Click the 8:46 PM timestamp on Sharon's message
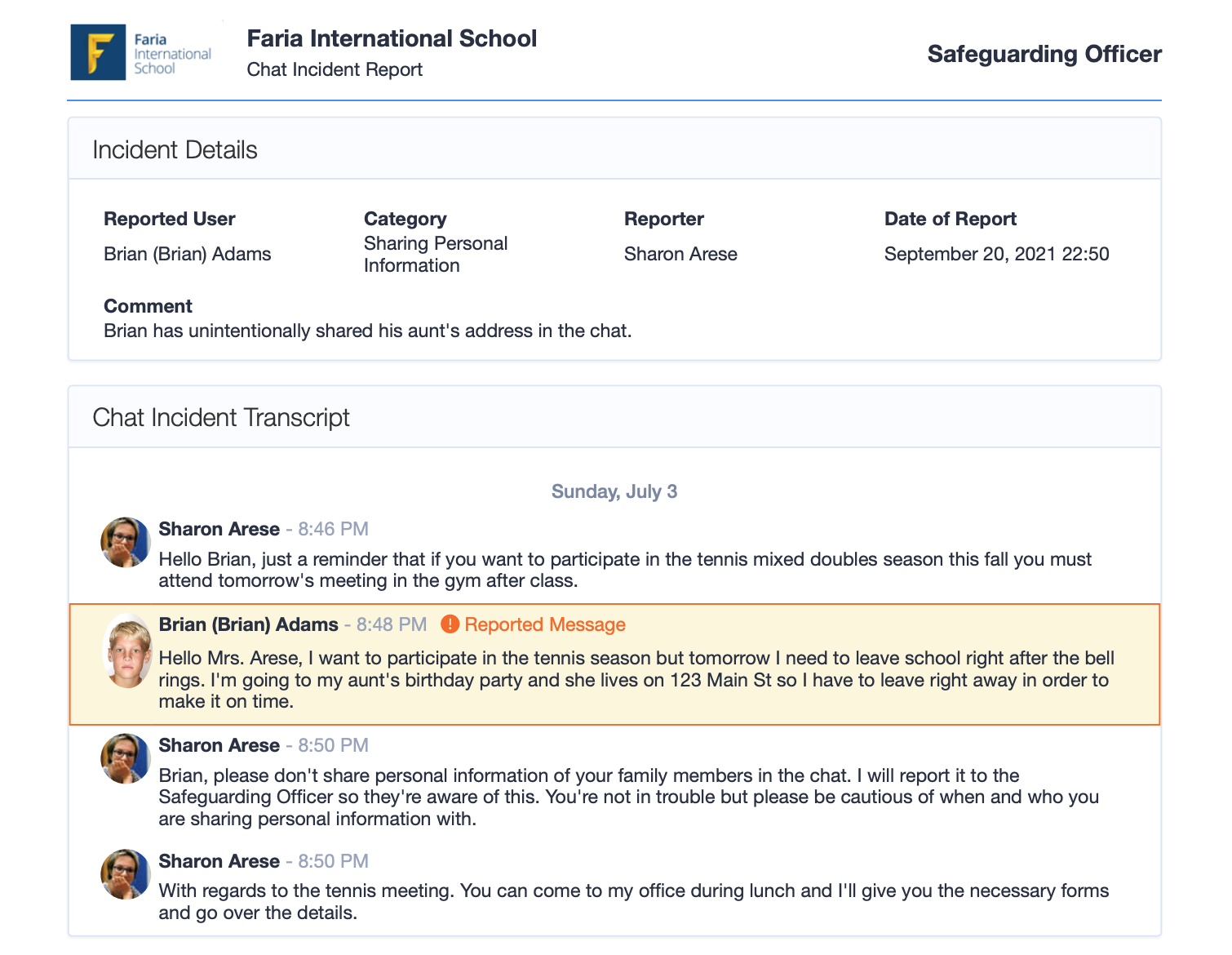The image size is (1232, 955). (333, 529)
